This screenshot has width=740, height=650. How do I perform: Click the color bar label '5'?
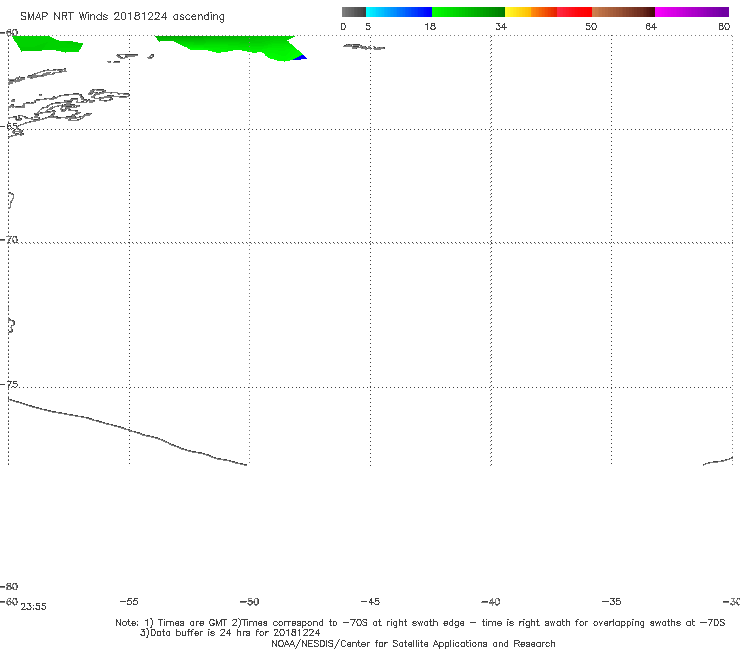[x=368, y=26]
